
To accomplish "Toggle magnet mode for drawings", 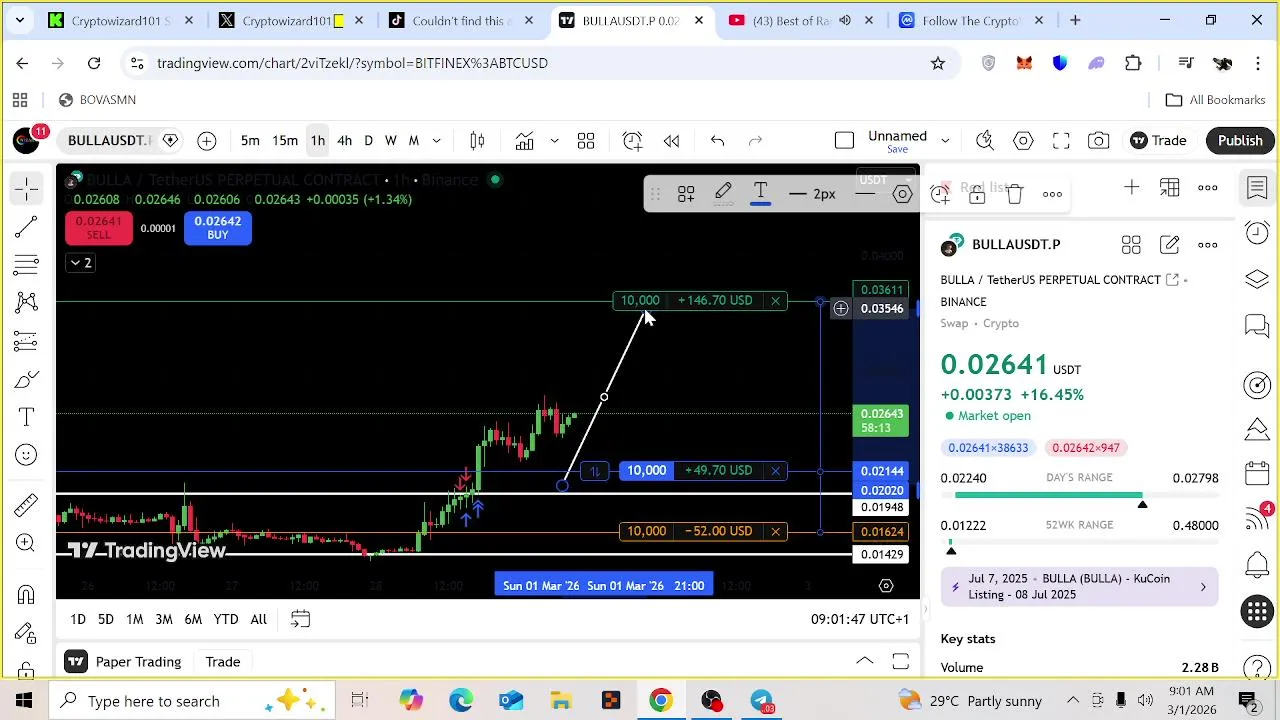I will coord(26,596).
